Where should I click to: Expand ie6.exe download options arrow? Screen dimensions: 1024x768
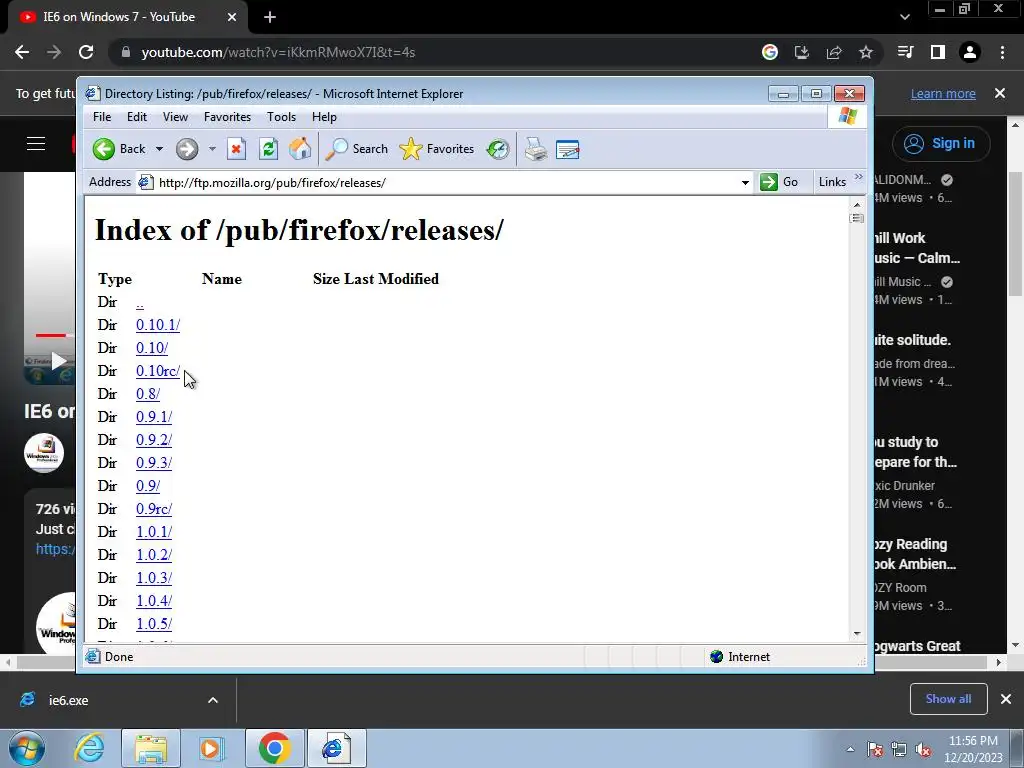click(x=213, y=700)
